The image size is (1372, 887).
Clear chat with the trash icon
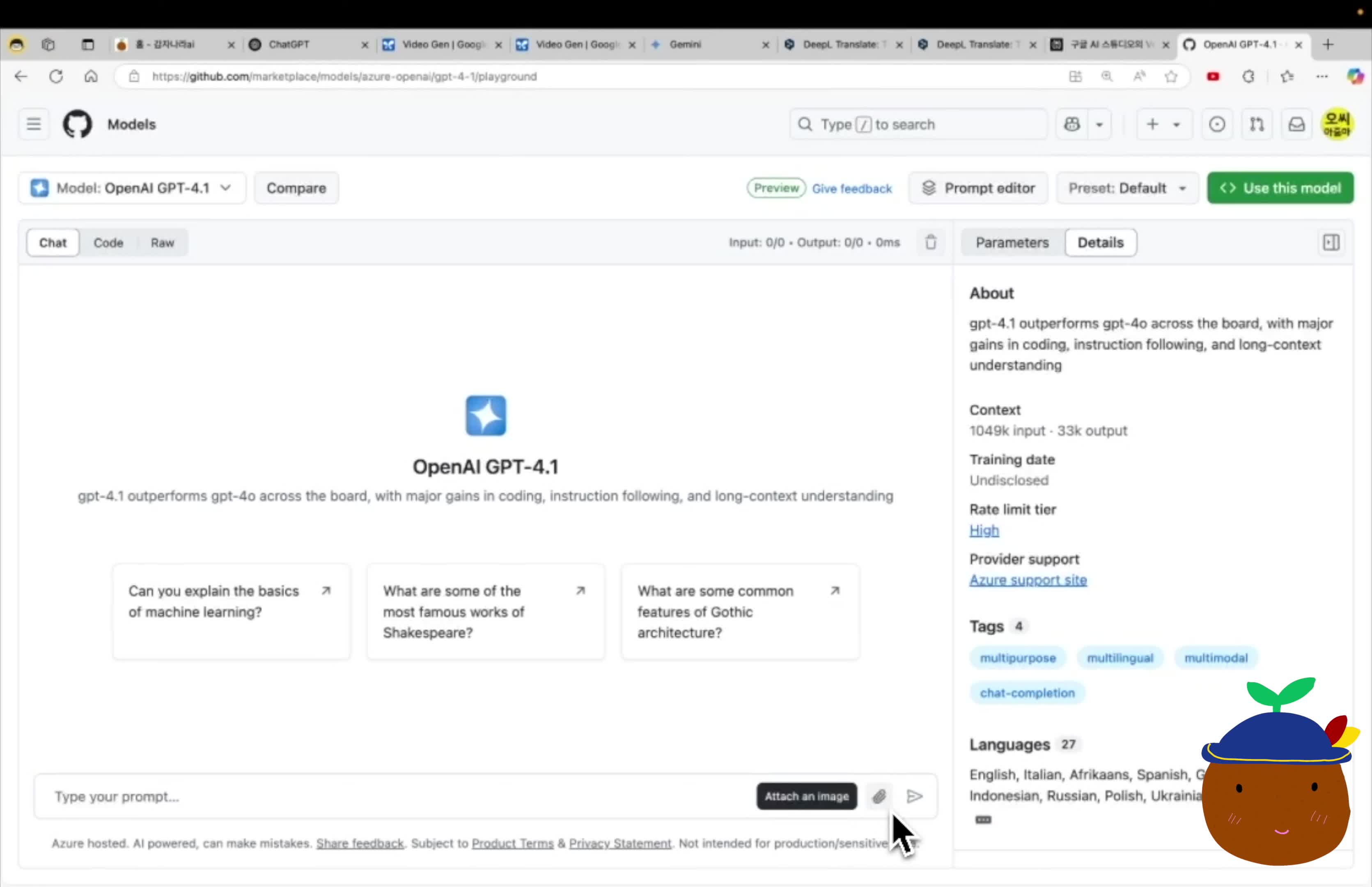pyautogui.click(x=931, y=242)
